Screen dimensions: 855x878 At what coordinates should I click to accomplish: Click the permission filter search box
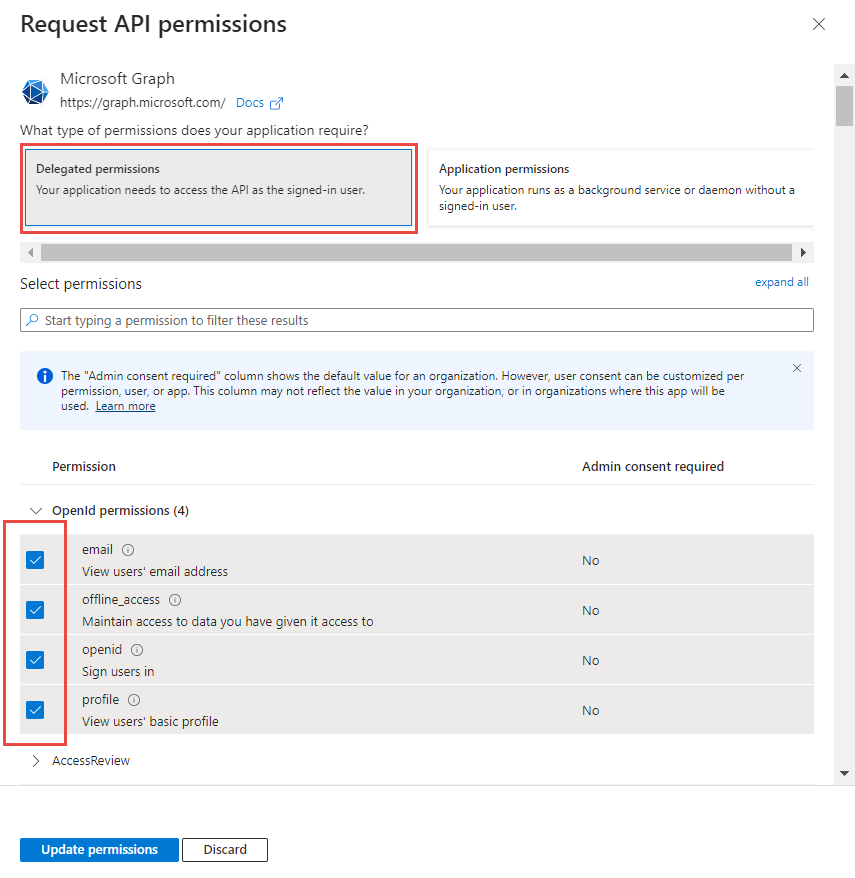tap(416, 320)
